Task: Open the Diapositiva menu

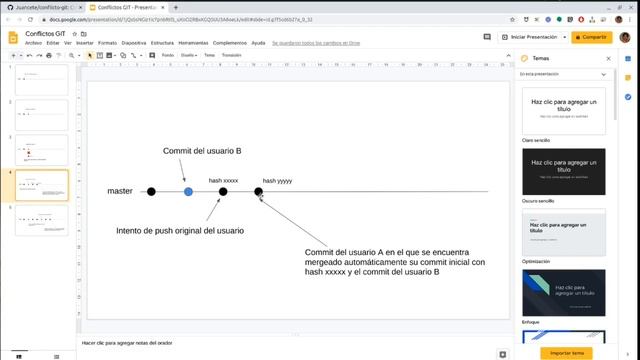Action: point(134,43)
